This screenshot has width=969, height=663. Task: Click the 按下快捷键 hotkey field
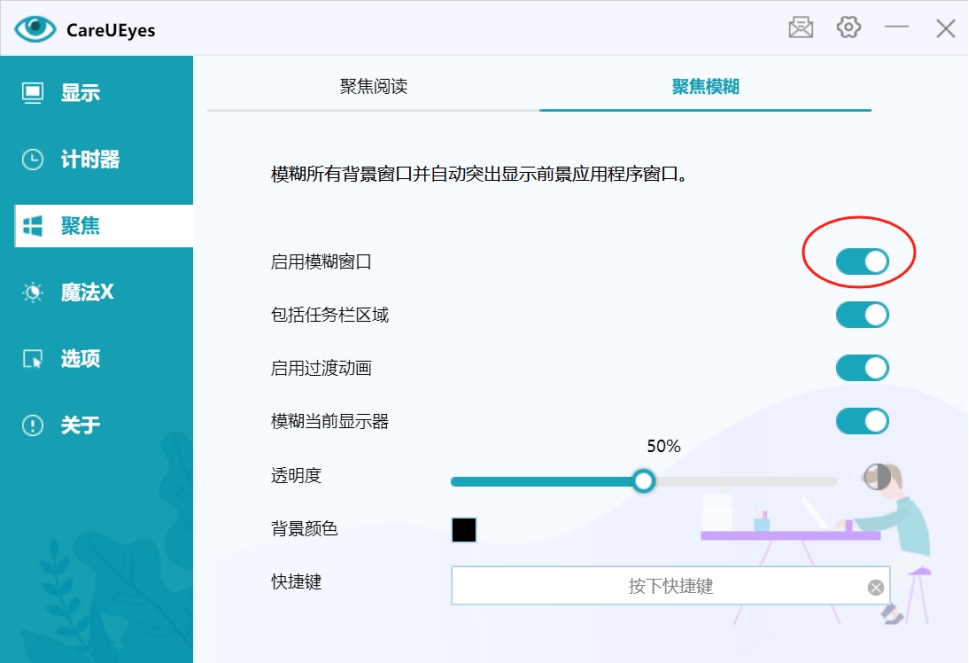pyautogui.click(x=656, y=586)
